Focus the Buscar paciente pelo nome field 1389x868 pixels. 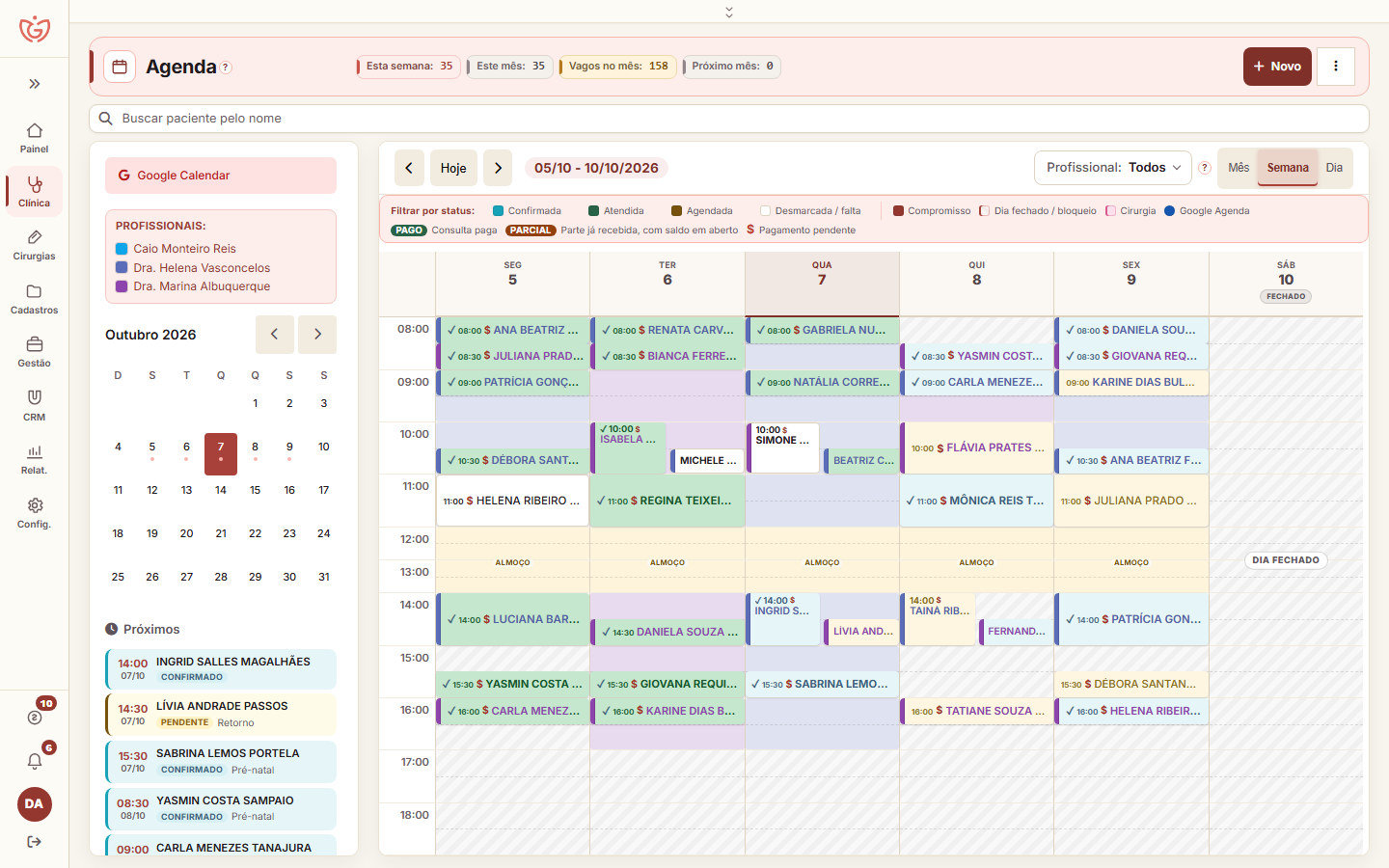(729, 119)
